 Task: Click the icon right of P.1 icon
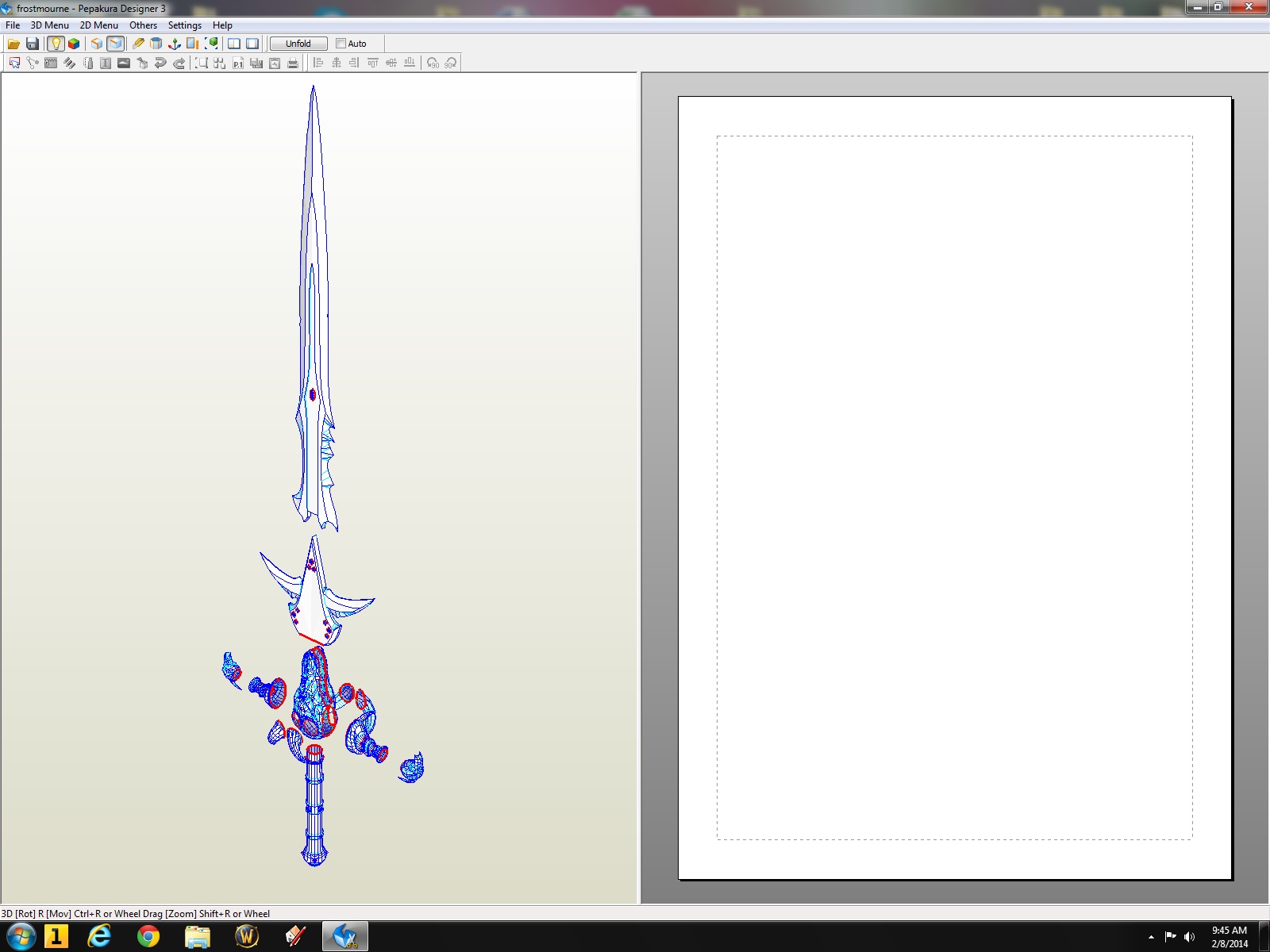point(256,63)
